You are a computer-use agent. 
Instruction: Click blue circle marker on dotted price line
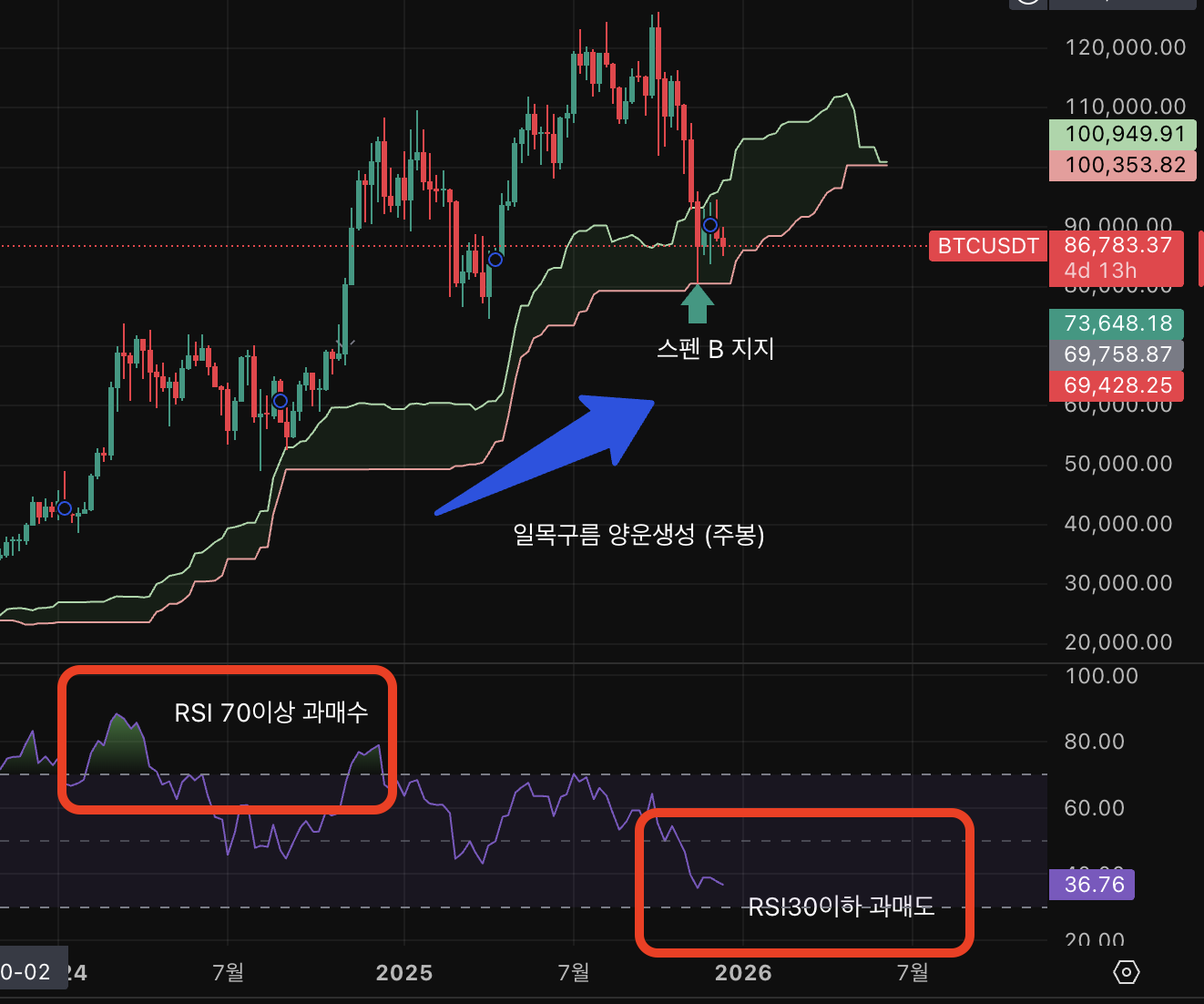click(x=495, y=260)
